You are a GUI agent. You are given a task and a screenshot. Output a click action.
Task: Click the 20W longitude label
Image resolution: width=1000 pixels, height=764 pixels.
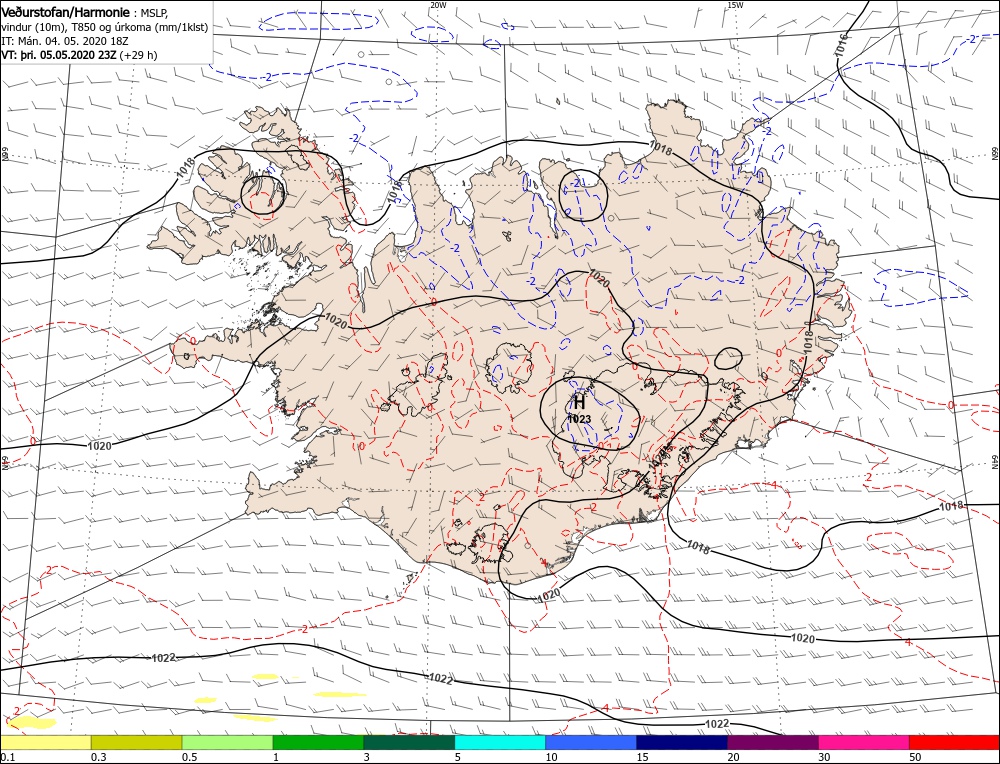click(438, 4)
